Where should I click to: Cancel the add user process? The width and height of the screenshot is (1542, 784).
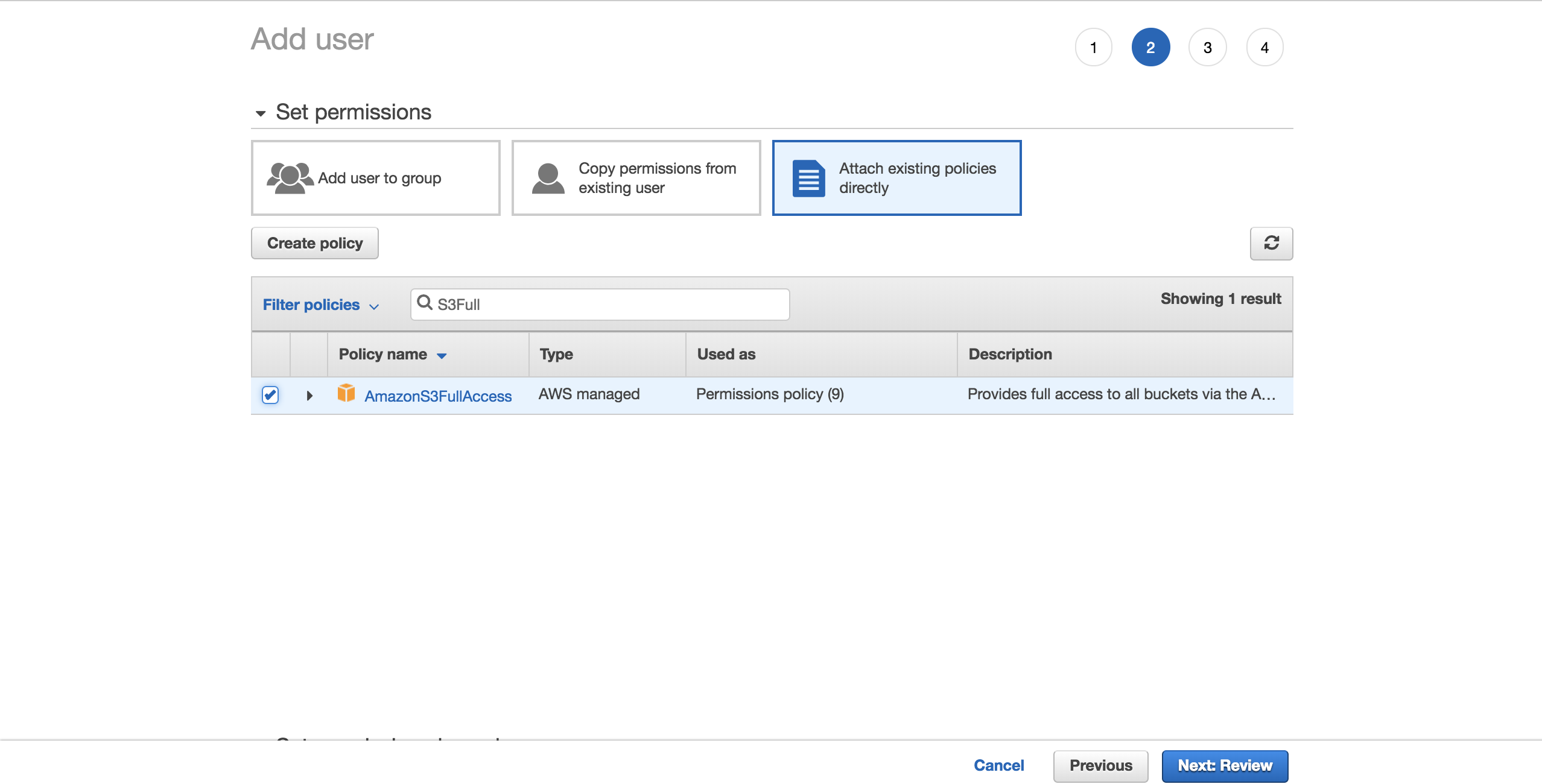pos(998,765)
